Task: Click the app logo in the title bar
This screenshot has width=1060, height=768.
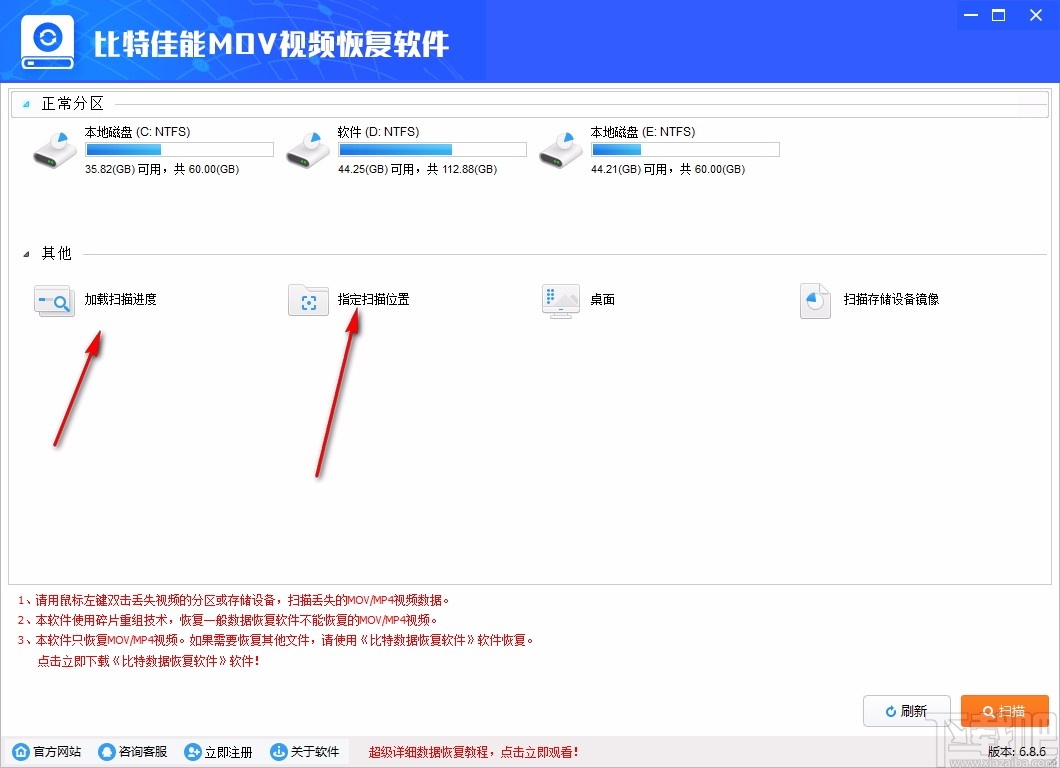Action: (x=46, y=40)
